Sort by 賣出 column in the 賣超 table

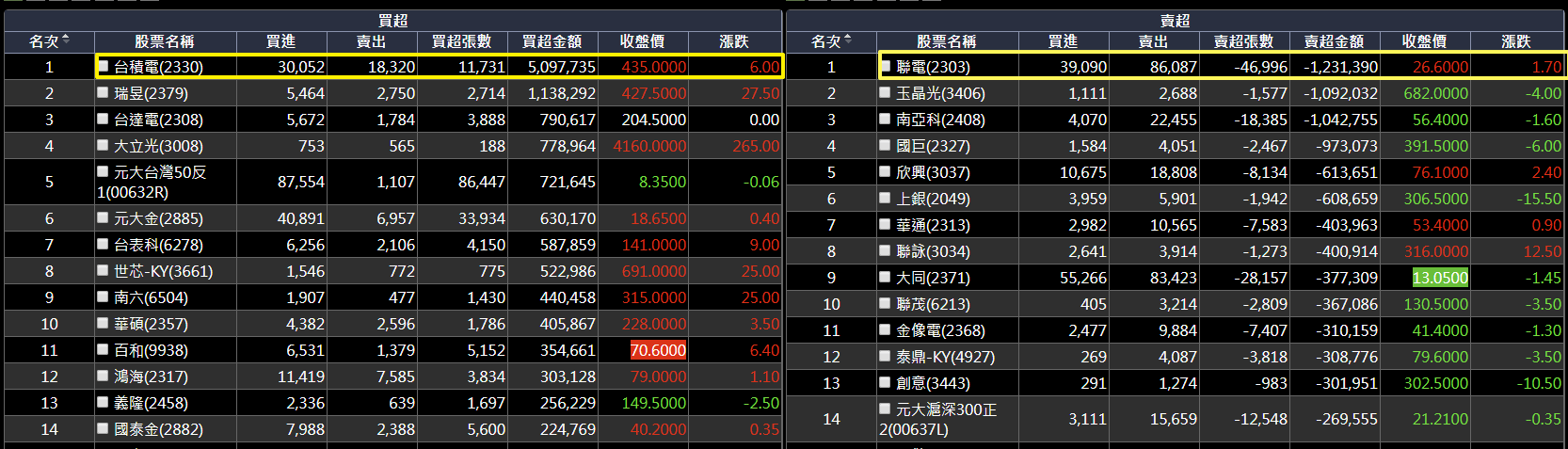1153,41
